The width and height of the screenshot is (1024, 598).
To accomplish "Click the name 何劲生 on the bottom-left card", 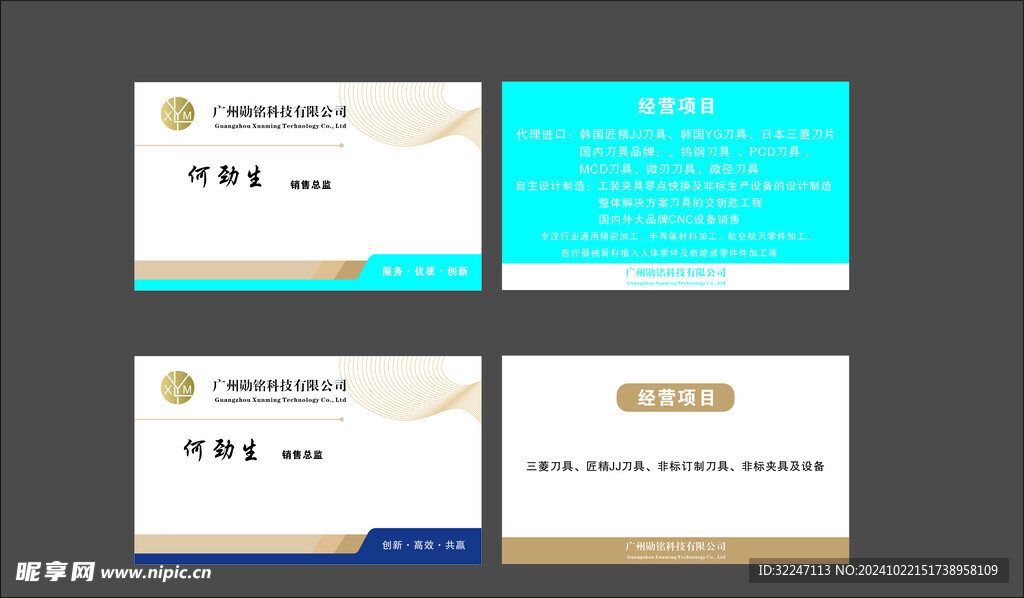I will pyautogui.click(x=220, y=451).
